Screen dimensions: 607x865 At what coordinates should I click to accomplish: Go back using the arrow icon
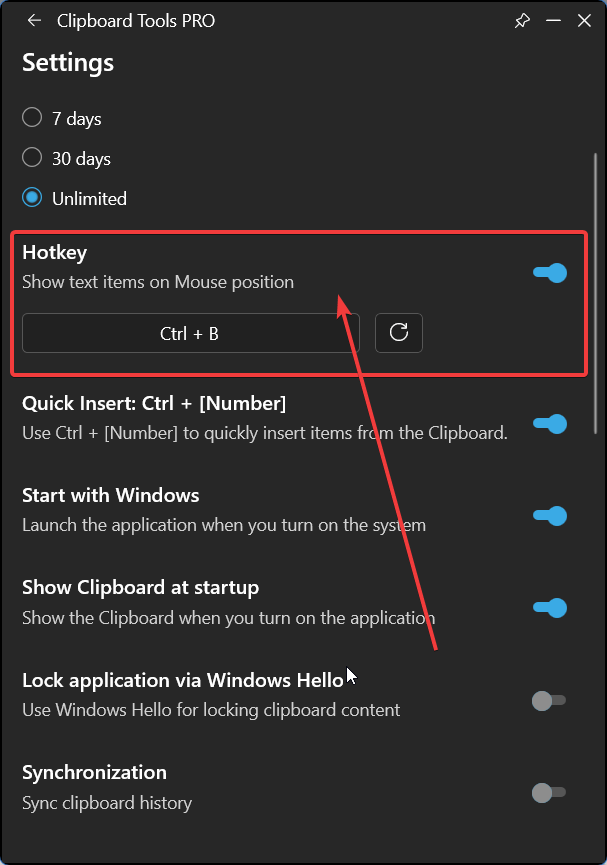click(x=34, y=21)
